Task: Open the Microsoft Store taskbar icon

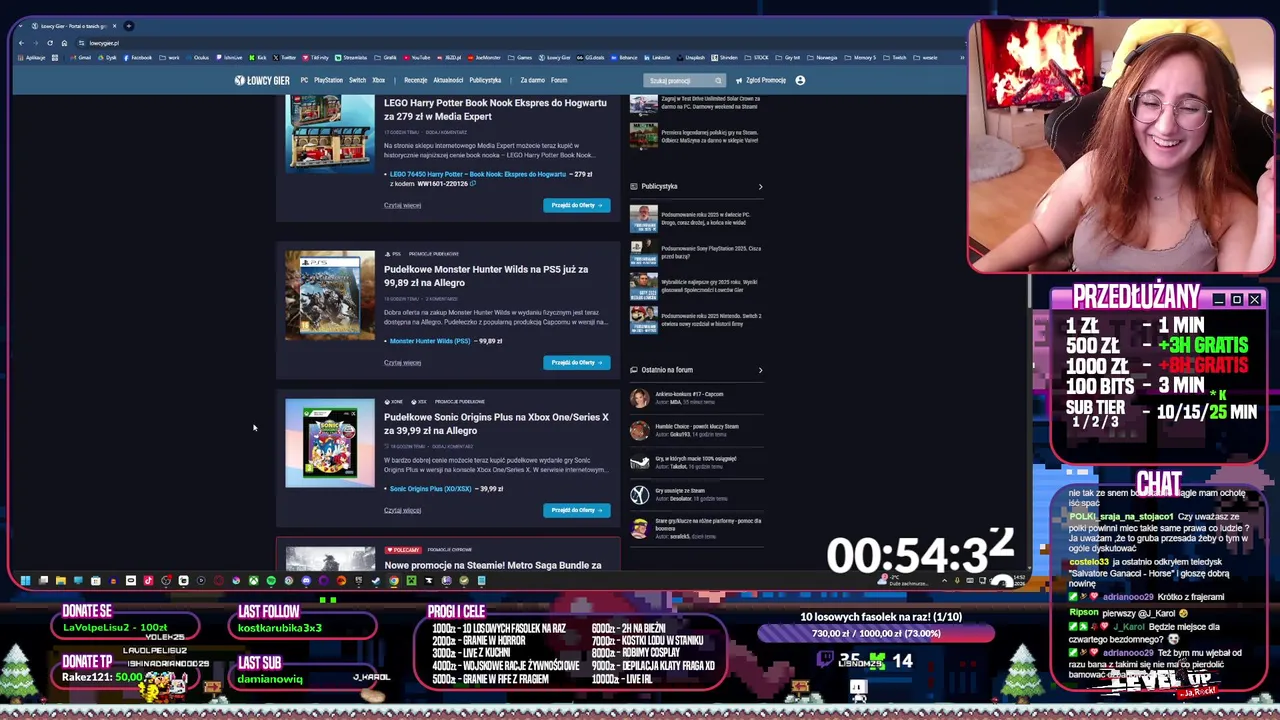Action: [96, 580]
